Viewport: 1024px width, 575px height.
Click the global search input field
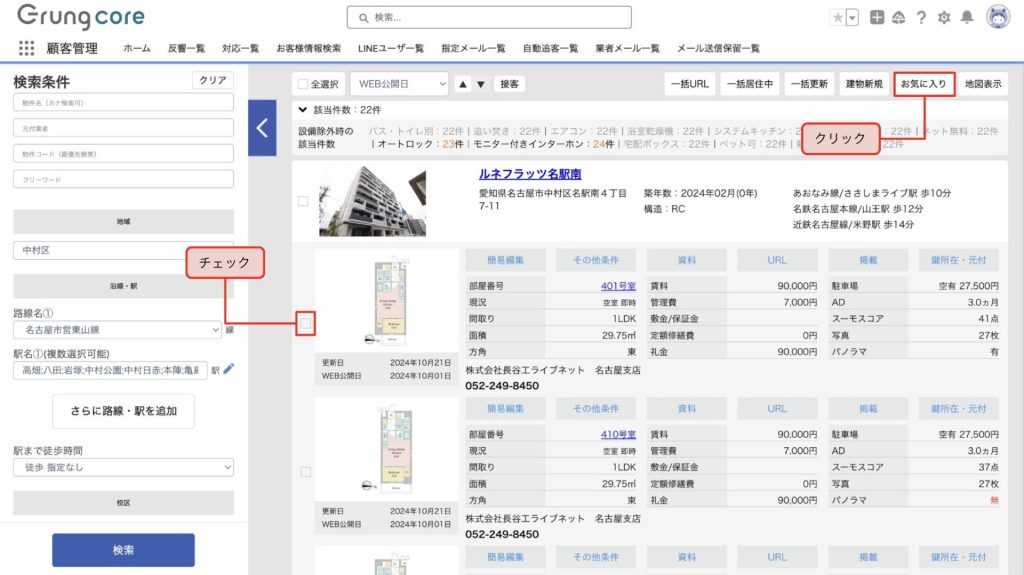489,17
